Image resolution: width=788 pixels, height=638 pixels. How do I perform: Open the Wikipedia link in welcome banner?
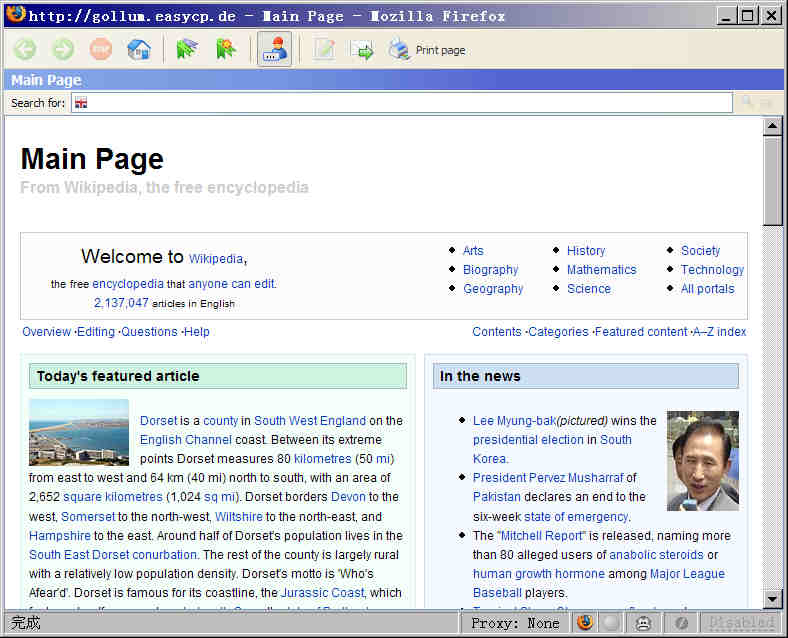coord(216,259)
